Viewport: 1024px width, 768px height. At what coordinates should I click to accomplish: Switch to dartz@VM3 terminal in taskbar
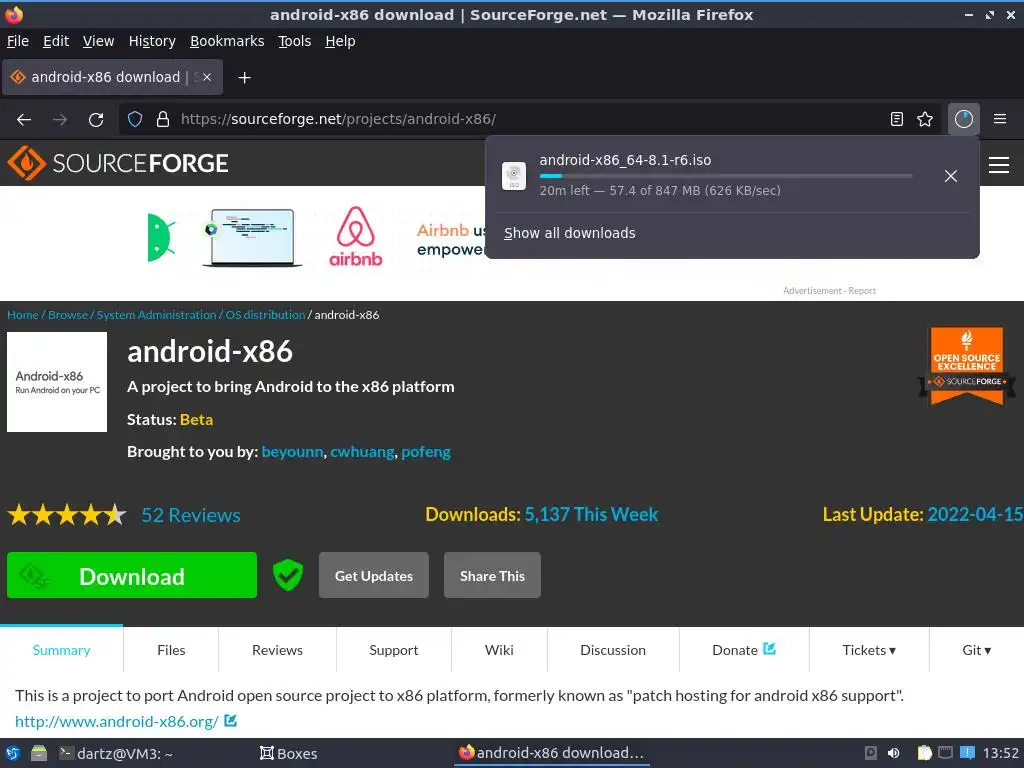pyautogui.click(x=116, y=753)
